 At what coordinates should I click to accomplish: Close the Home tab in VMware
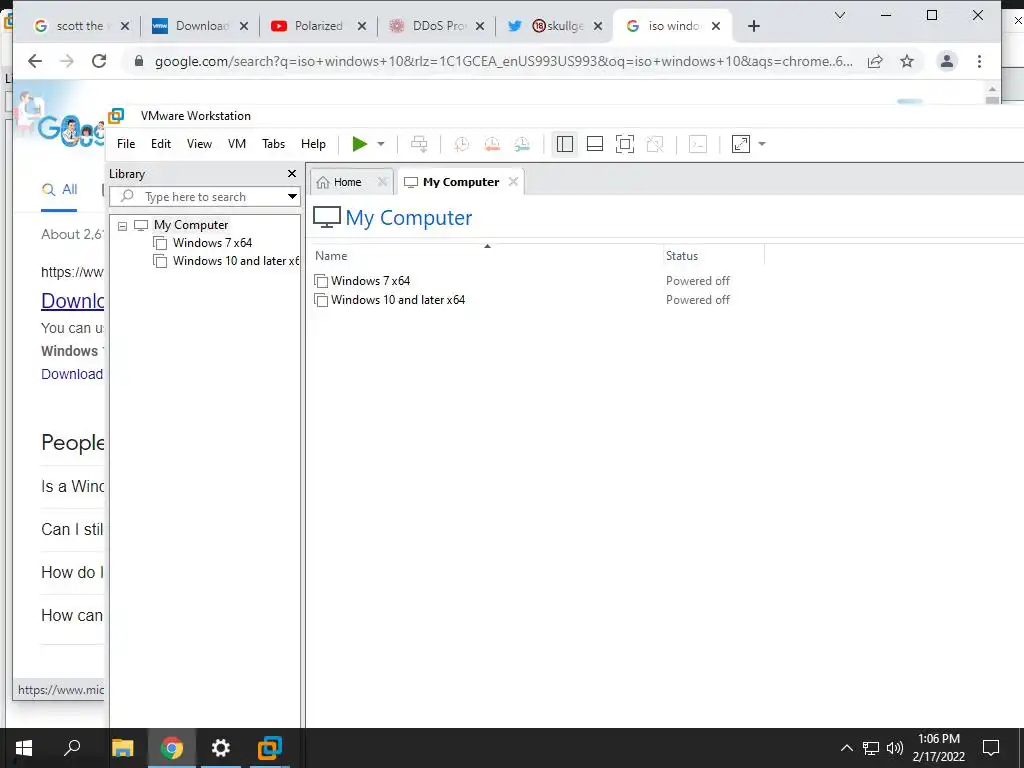pyautogui.click(x=383, y=182)
